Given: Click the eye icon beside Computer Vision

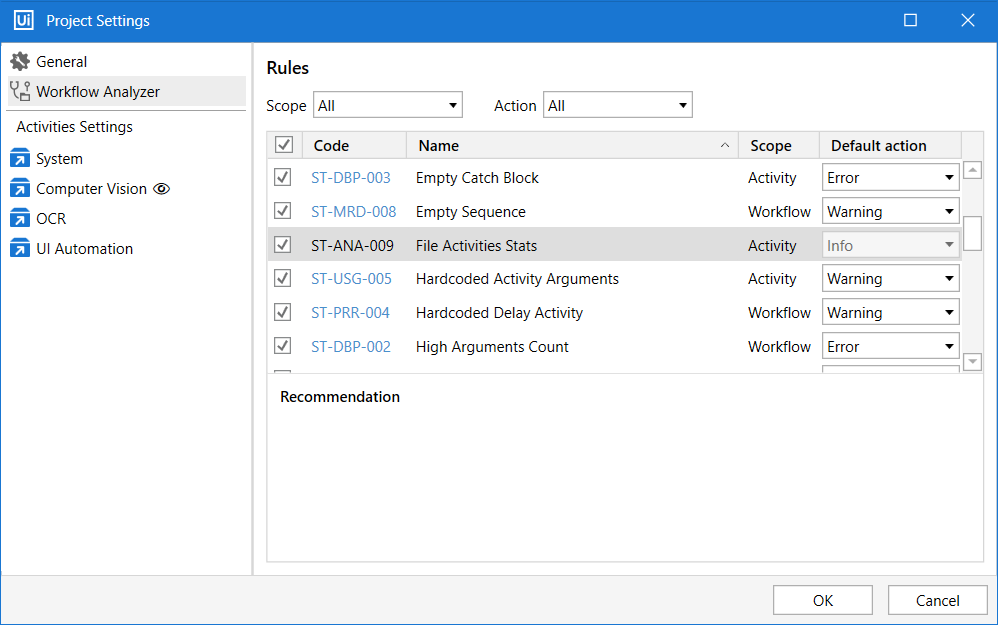Looking at the screenshot, I should point(161,189).
